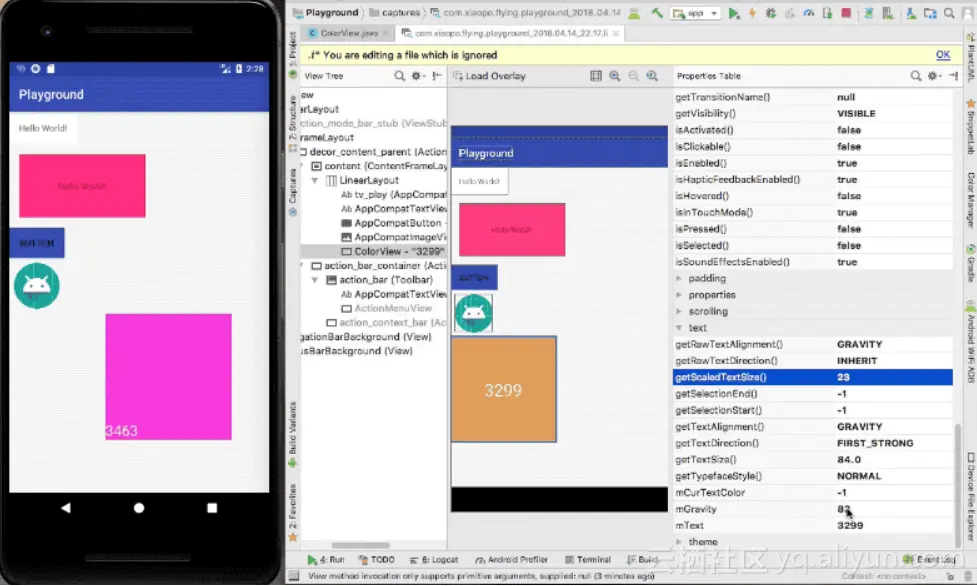Zoom in the layout preview
This screenshot has width=977, height=586.
pyautogui.click(x=614, y=76)
